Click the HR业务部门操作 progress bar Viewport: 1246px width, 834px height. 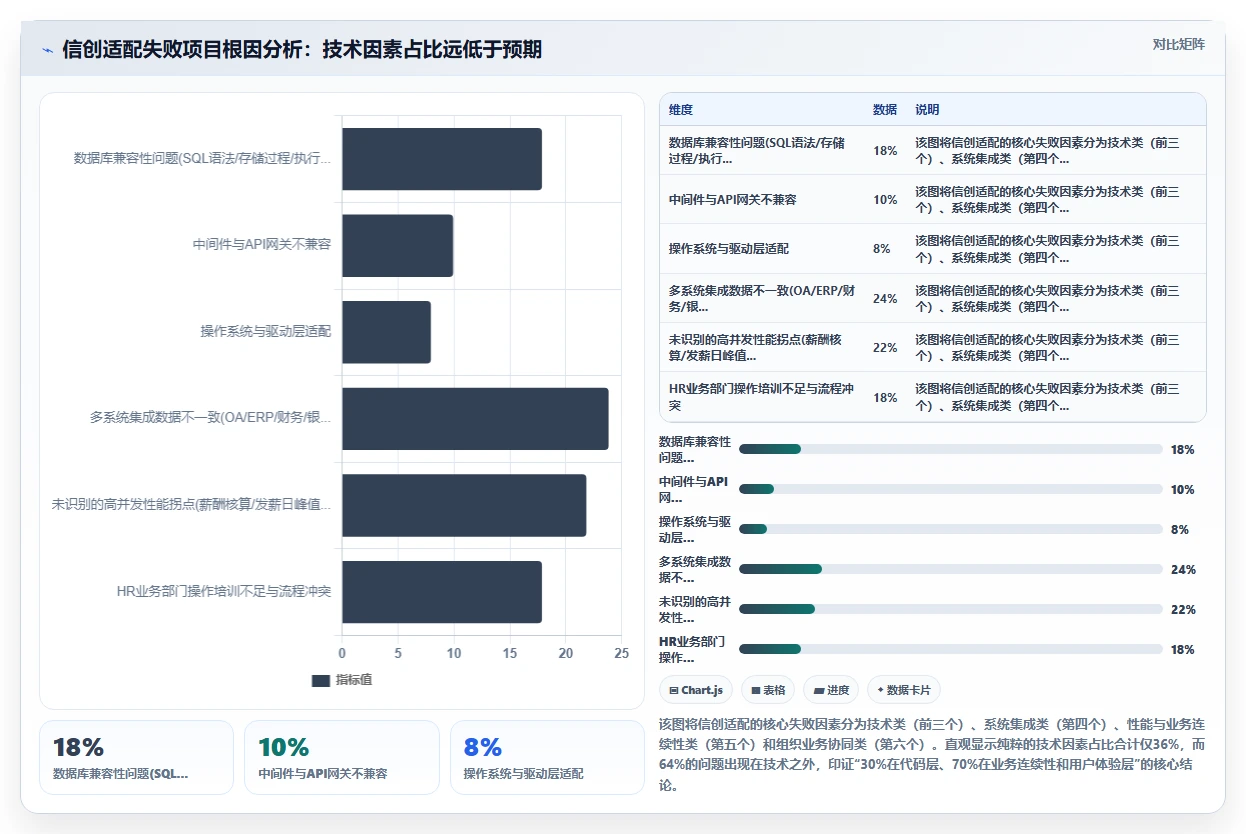(x=951, y=649)
